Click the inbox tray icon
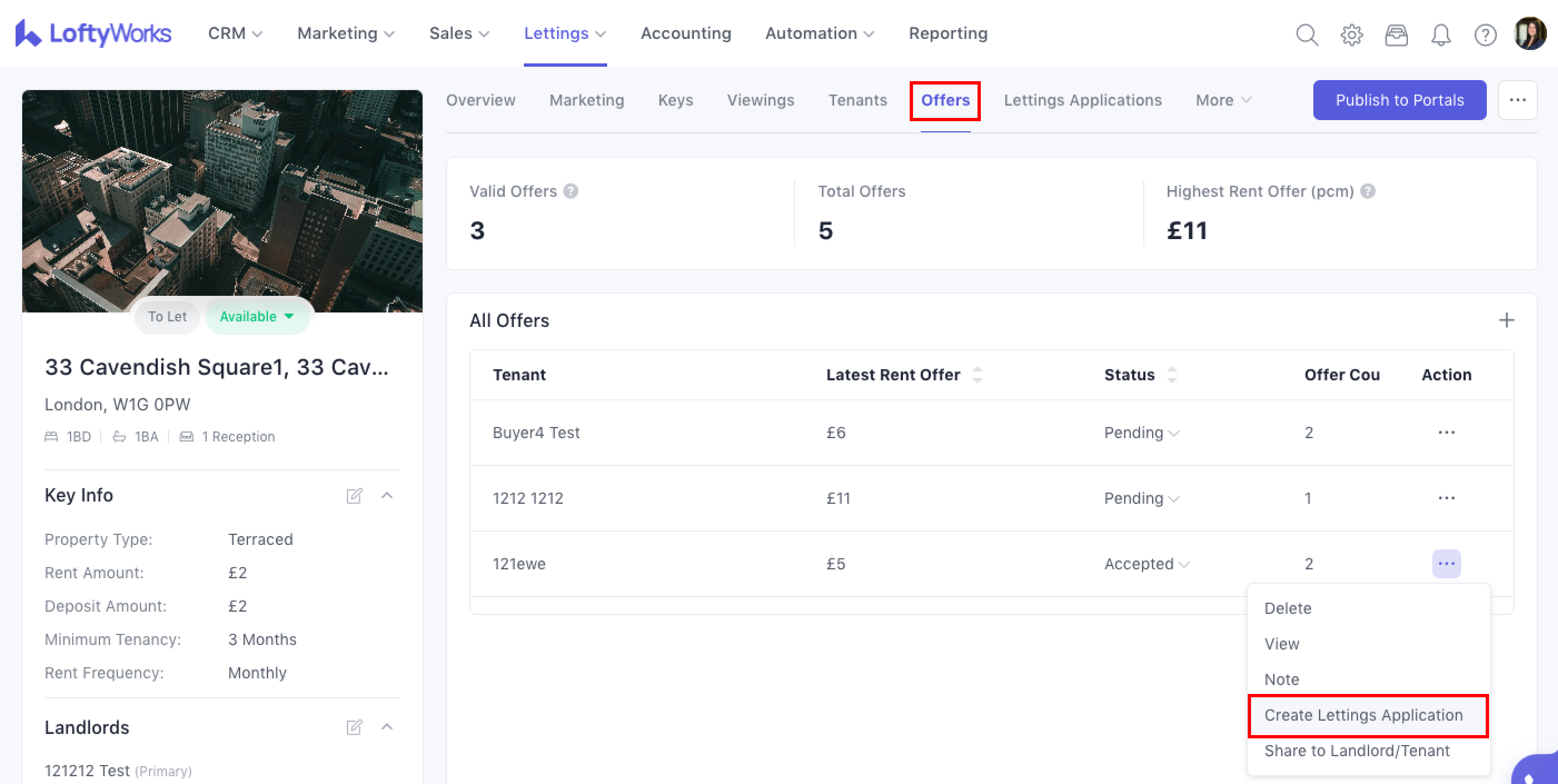 (x=1396, y=34)
